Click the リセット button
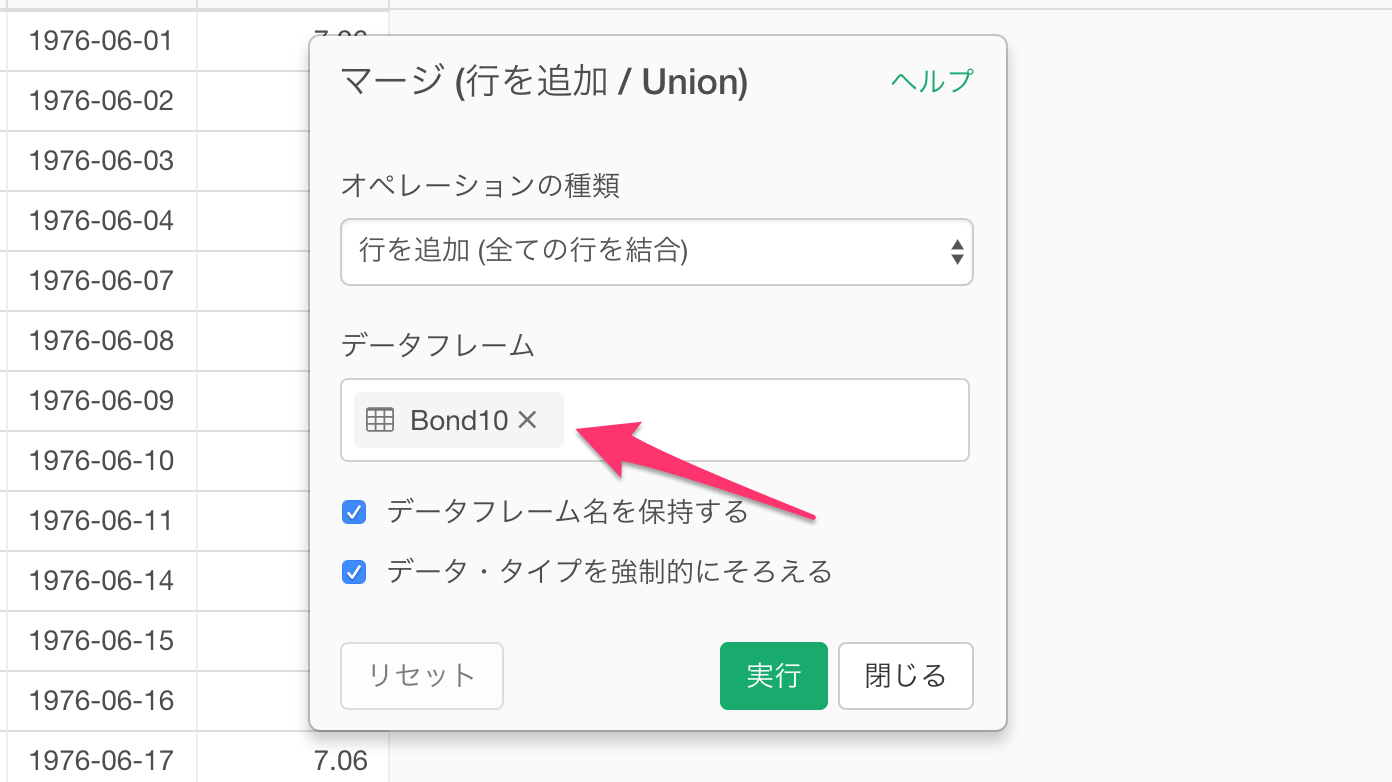The image size is (1392, 782). [422, 676]
